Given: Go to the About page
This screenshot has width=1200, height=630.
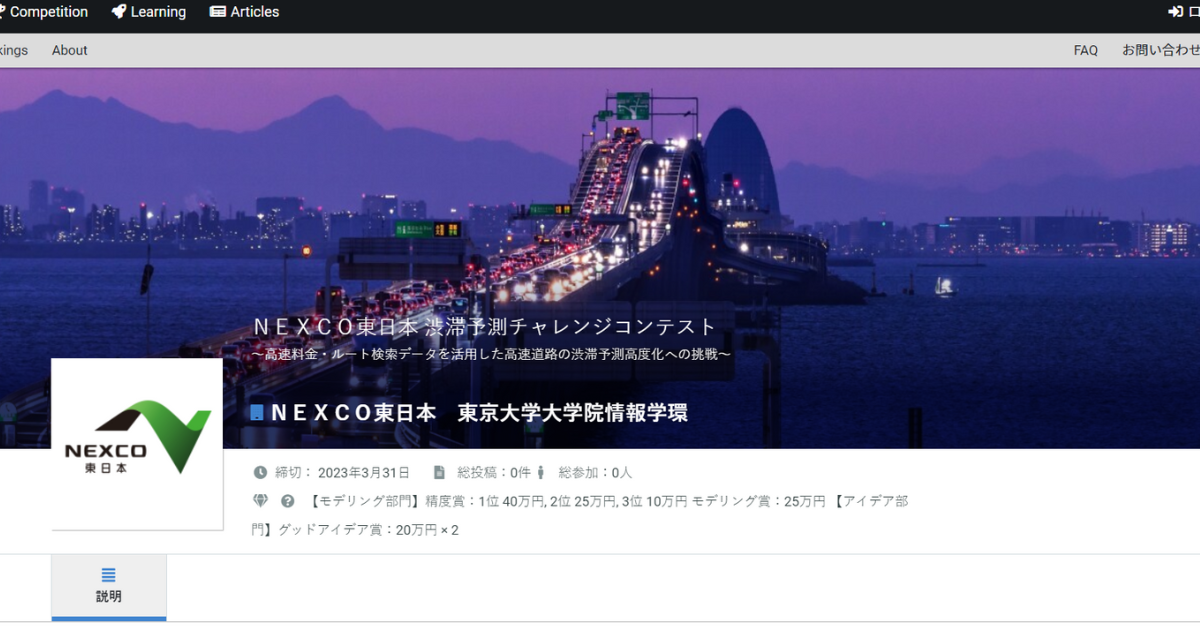Looking at the screenshot, I should coord(70,50).
